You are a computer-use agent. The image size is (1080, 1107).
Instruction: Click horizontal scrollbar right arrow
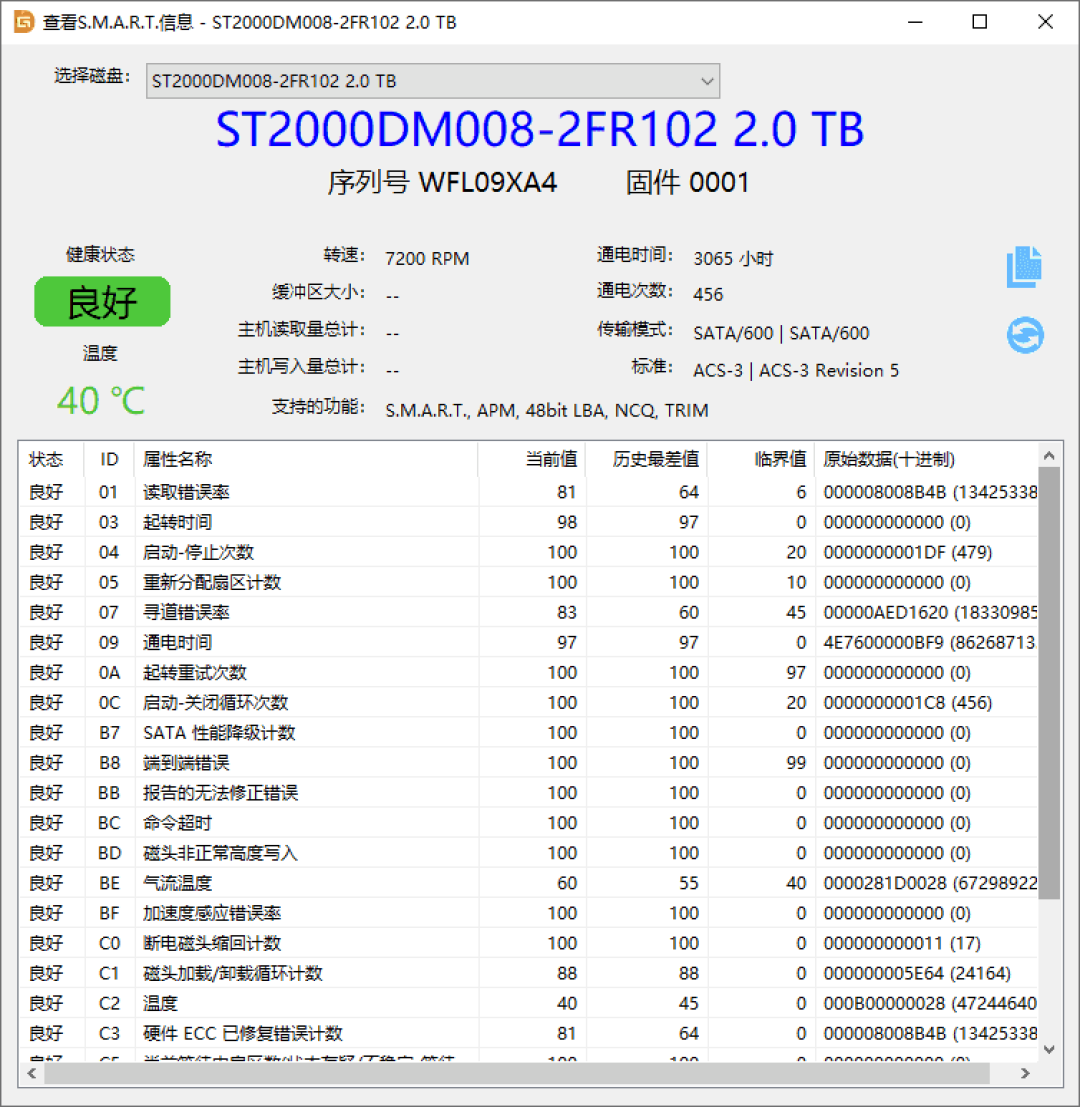1026,1073
